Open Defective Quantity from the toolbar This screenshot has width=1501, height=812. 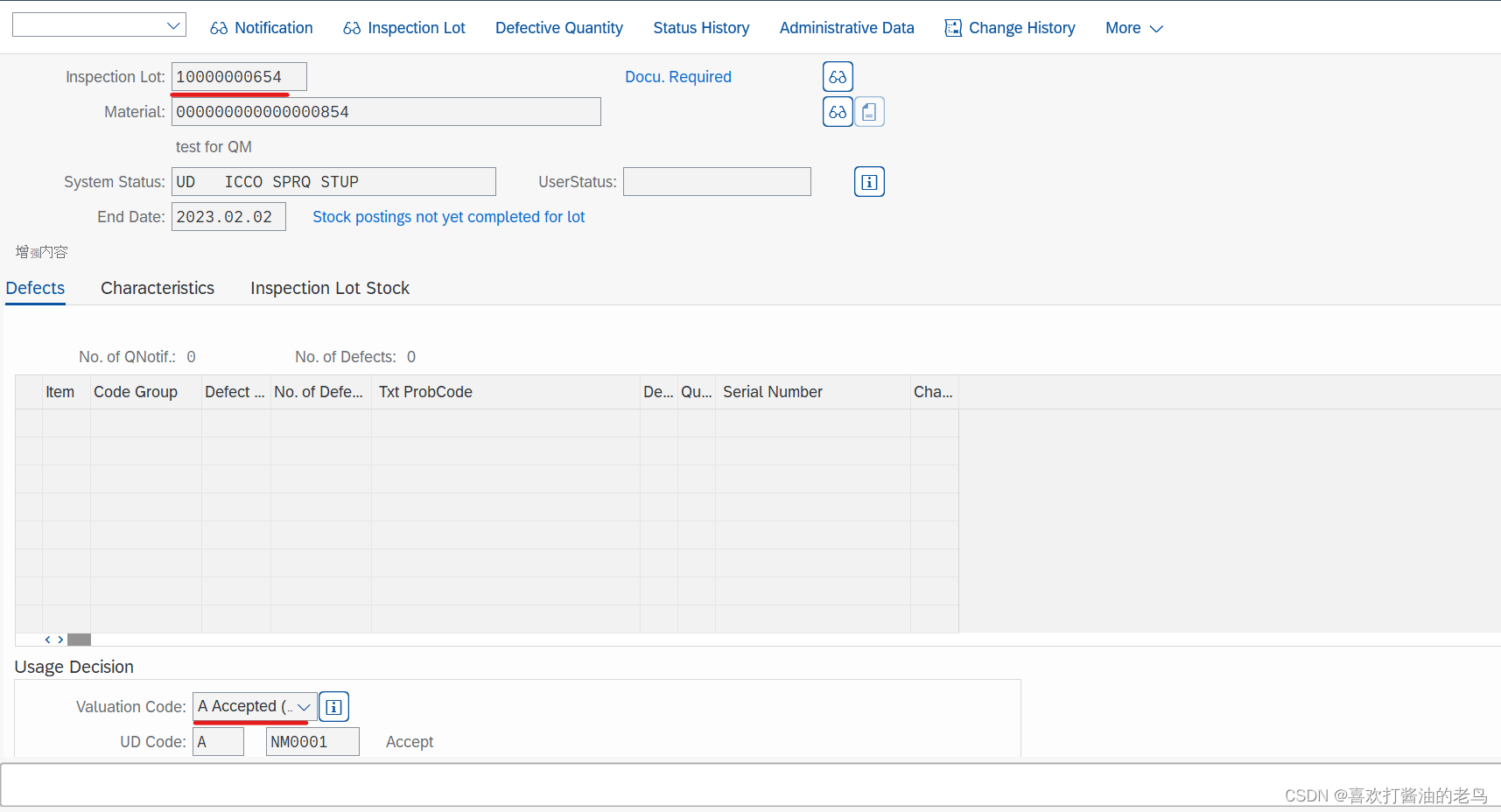click(x=558, y=27)
